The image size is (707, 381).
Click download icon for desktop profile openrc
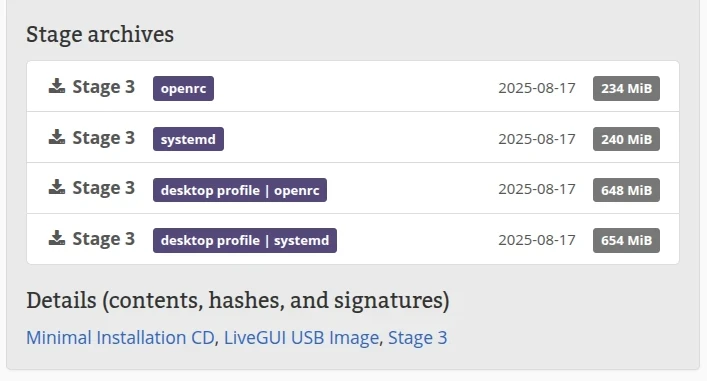pyautogui.click(x=57, y=187)
